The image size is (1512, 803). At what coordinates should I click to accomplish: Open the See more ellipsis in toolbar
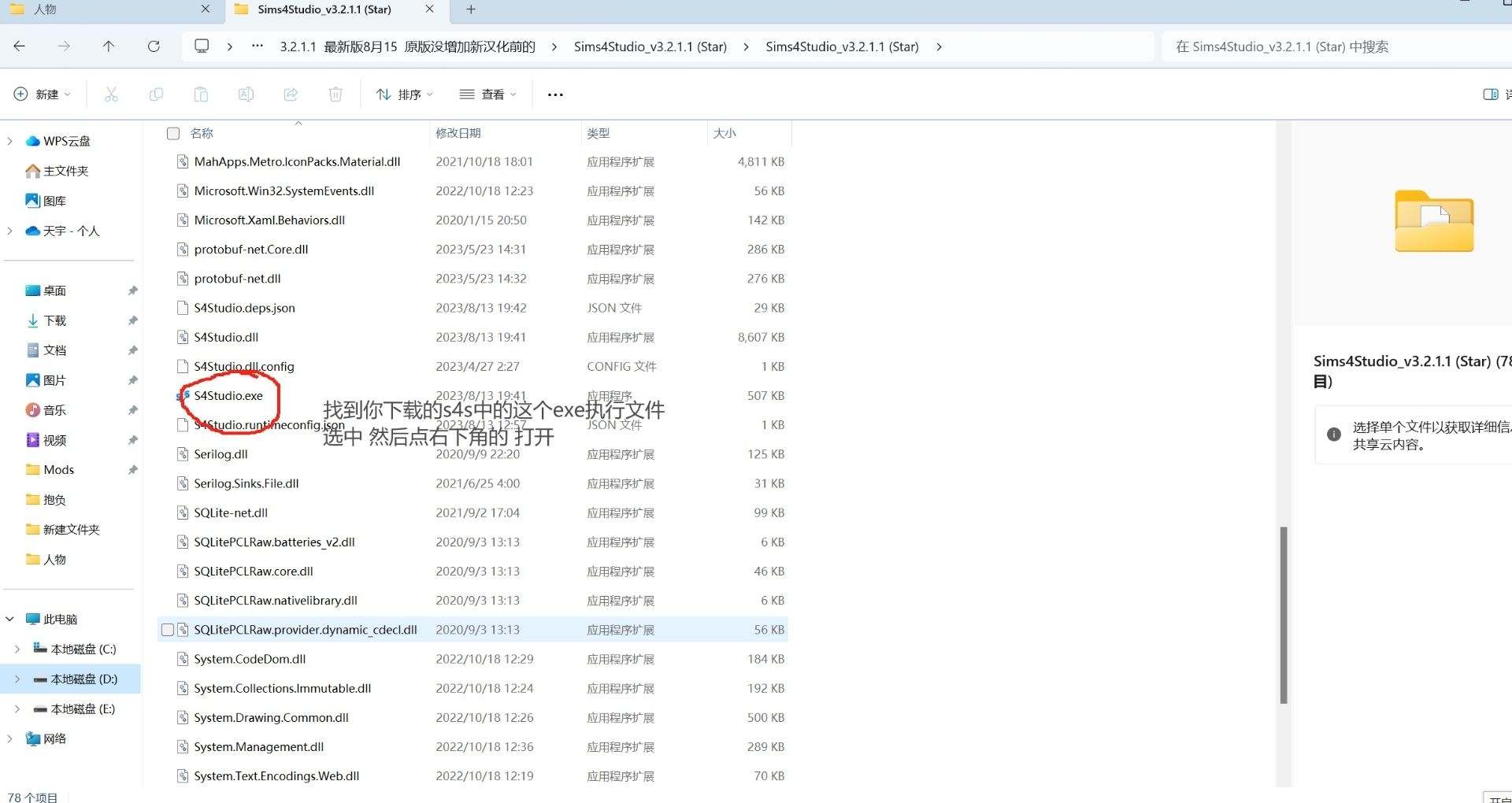[555, 94]
